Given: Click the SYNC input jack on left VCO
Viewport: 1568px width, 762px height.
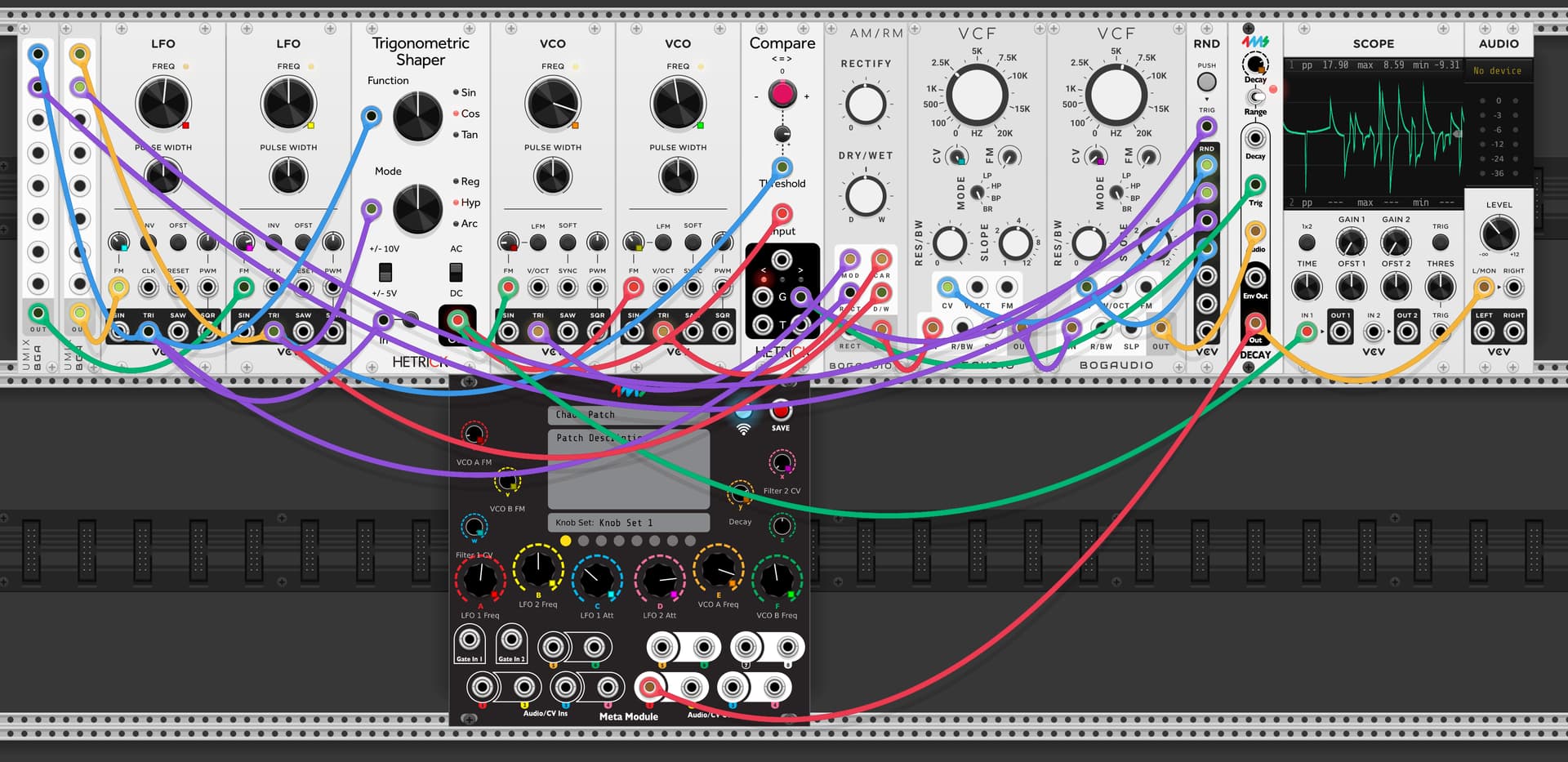Looking at the screenshot, I should coord(568,287).
